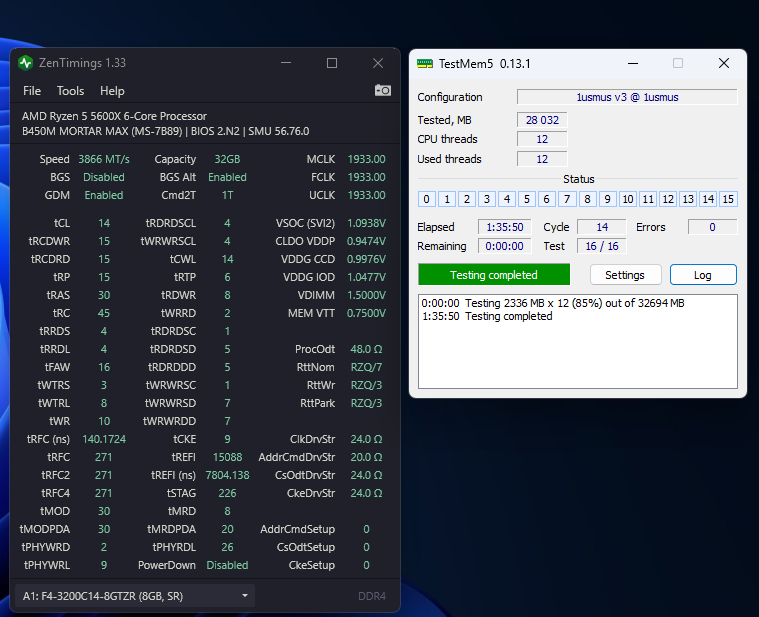Click the Speed value 3866 MT/s
This screenshot has width=759, height=617.
point(104,159)
